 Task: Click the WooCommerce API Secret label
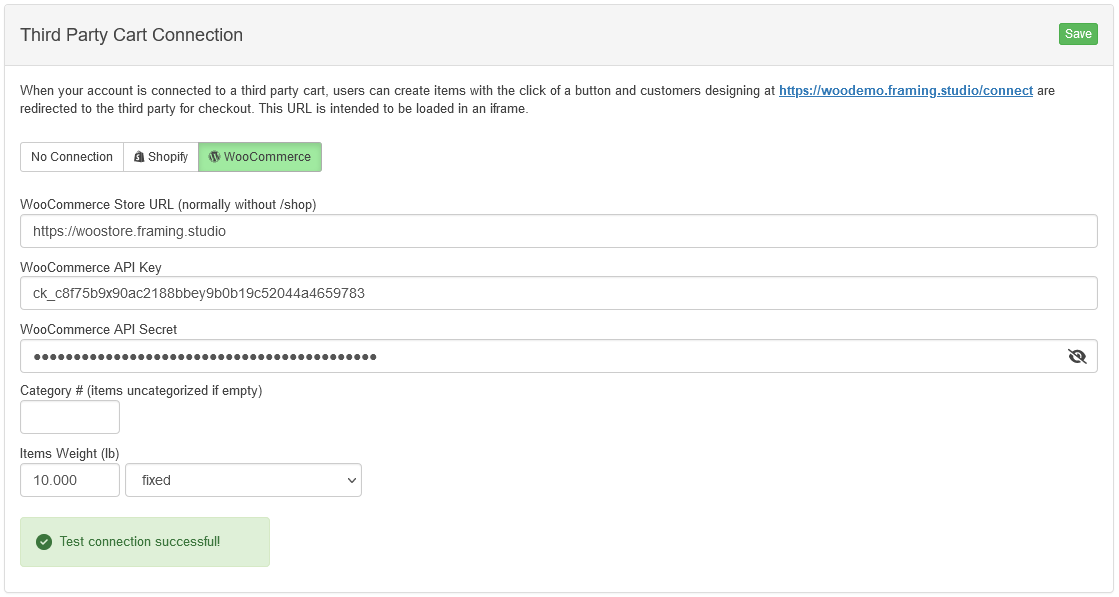98,330
